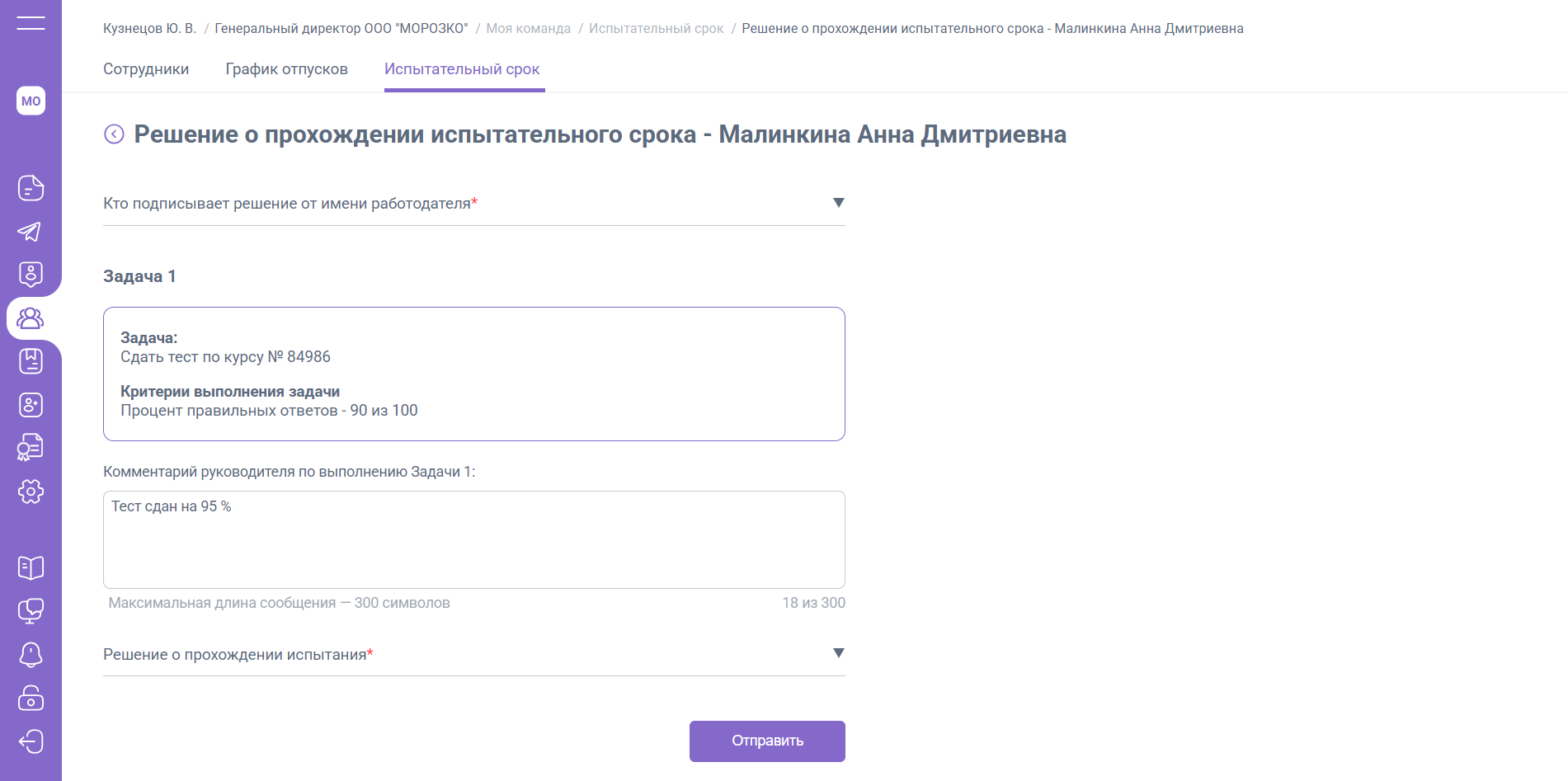
Task: Click the padlock icon in sidebar
Action: coord(31,698)
